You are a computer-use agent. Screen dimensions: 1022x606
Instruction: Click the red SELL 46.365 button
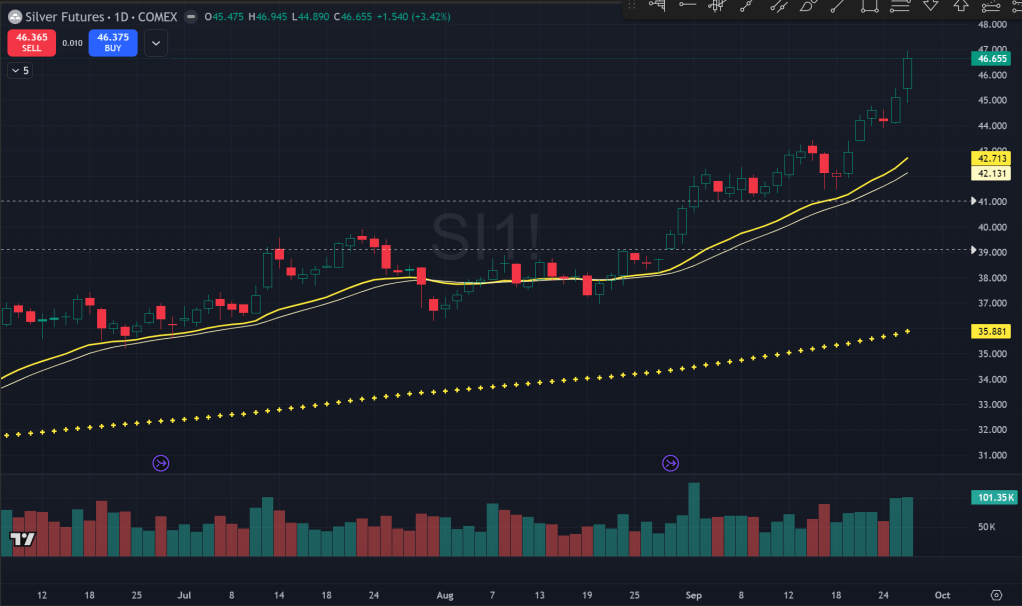point(29,42)
